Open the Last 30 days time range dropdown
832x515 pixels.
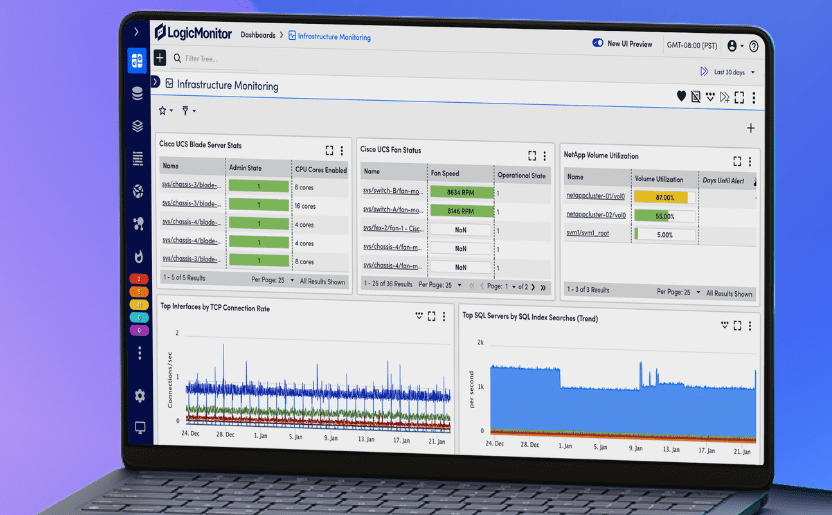[x=734, y=72]
